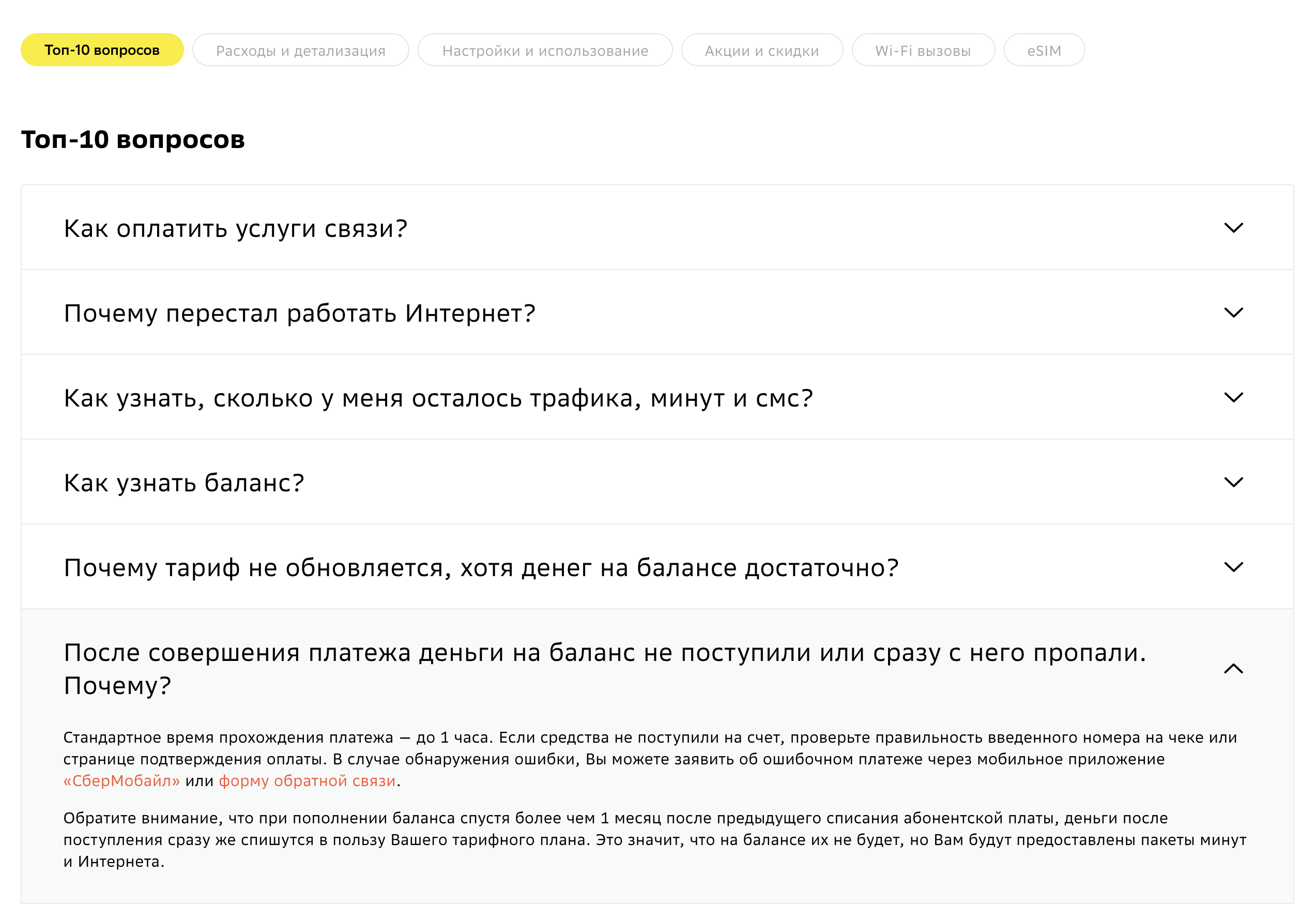Open the "Как узнать баланс?" FAQ entry
The image size is (1316, 904).
pos(185,482)
